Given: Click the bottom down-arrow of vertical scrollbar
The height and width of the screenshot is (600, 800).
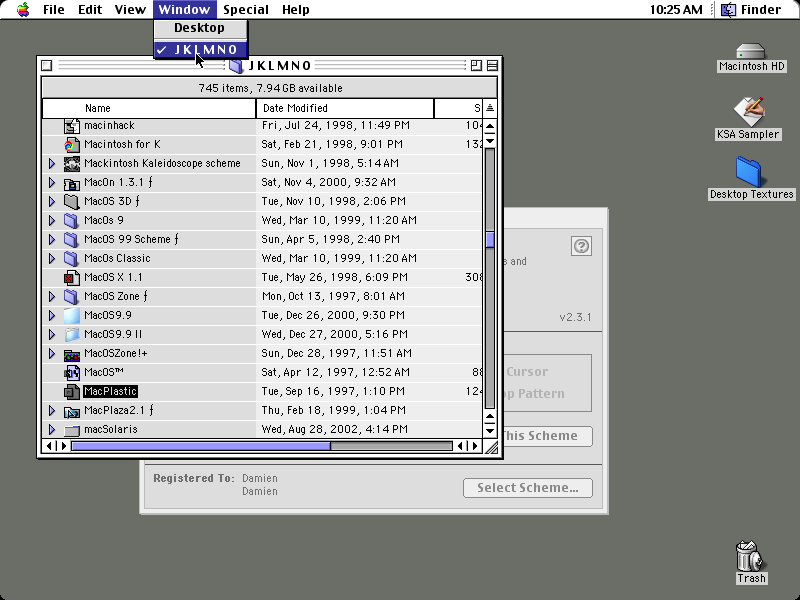Looking at the screenshot, I should click(490, 431).
